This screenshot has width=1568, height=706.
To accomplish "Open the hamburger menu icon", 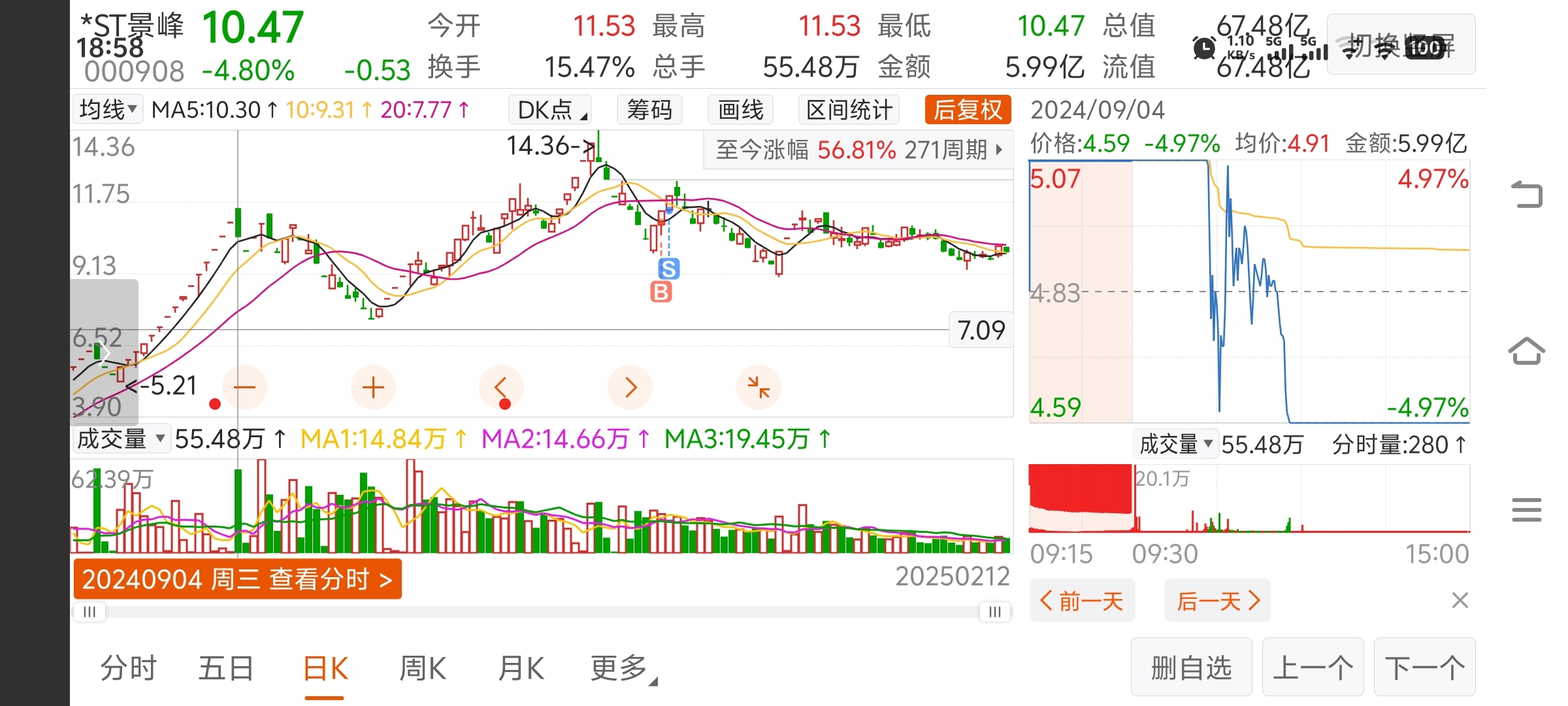I will 1527,510.
